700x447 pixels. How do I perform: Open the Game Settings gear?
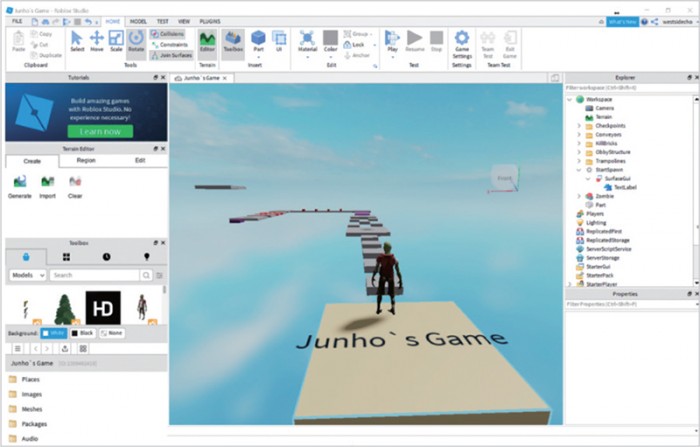(462, 44)
